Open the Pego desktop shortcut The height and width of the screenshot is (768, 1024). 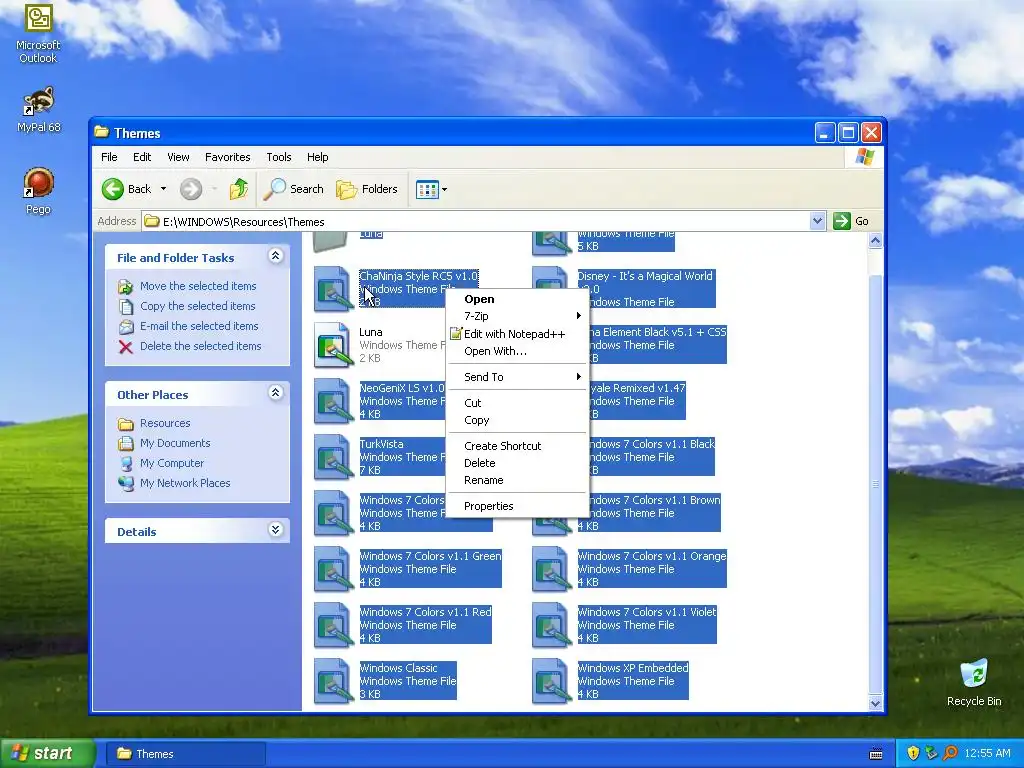38,191
